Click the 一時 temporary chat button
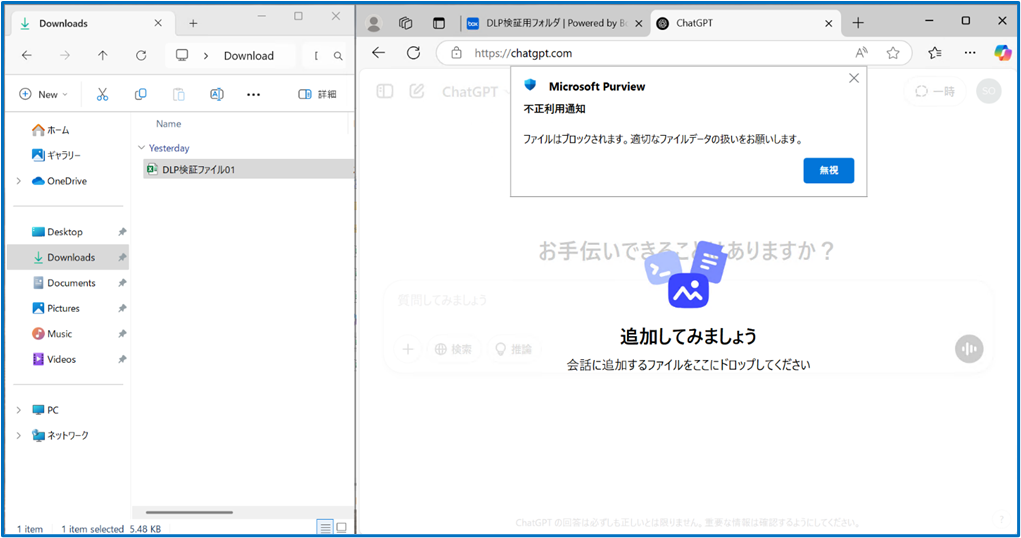 935,91
